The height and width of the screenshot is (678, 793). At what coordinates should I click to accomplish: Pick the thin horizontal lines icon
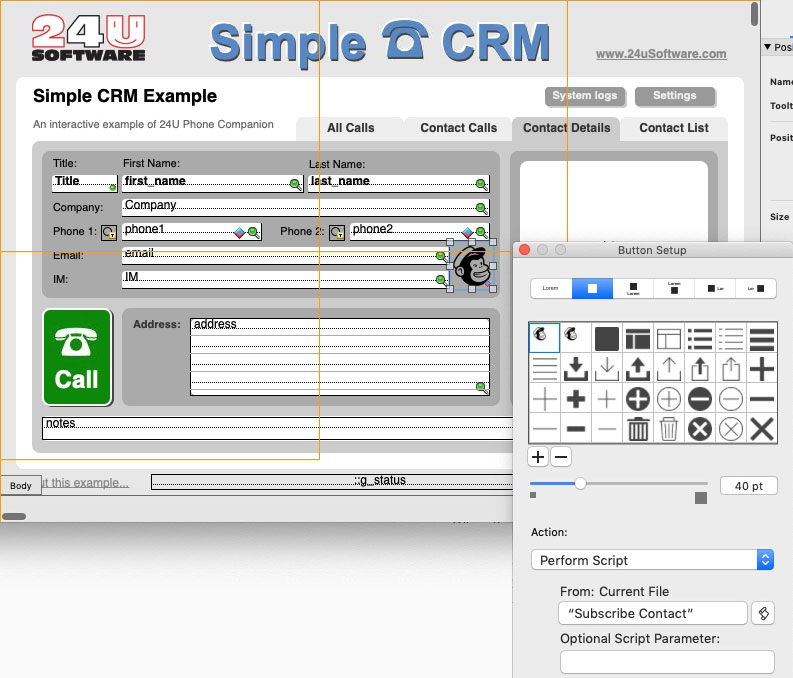[x=545, y=369]
